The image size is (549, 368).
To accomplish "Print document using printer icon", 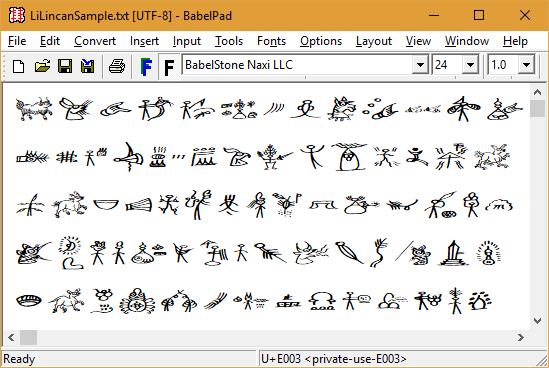I will (117, 66).
